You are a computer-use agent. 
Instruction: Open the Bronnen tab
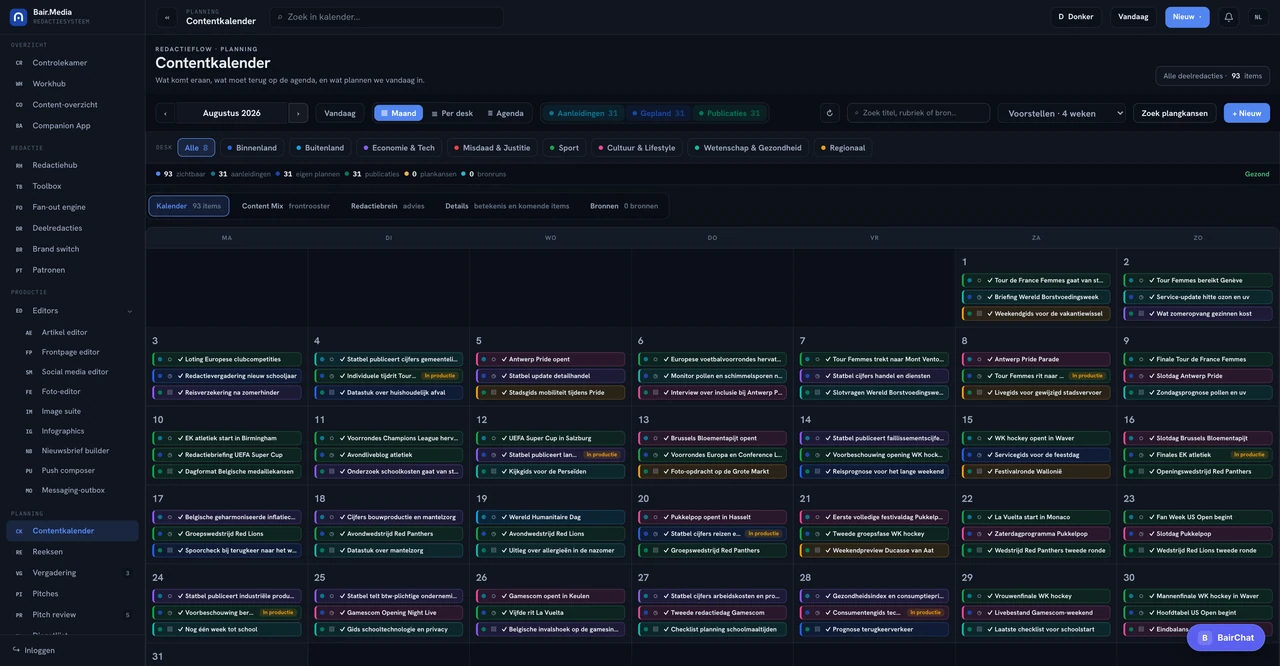coord(624,206)
